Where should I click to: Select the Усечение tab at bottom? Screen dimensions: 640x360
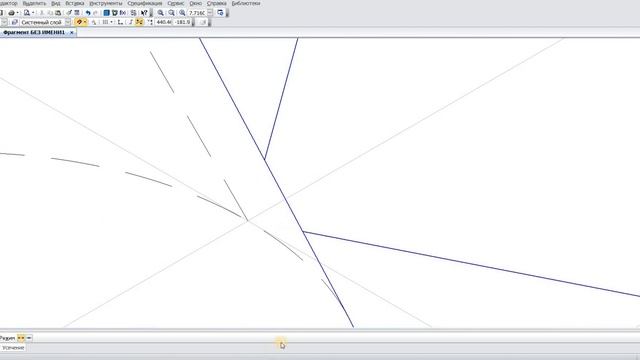tap(13, 348)
